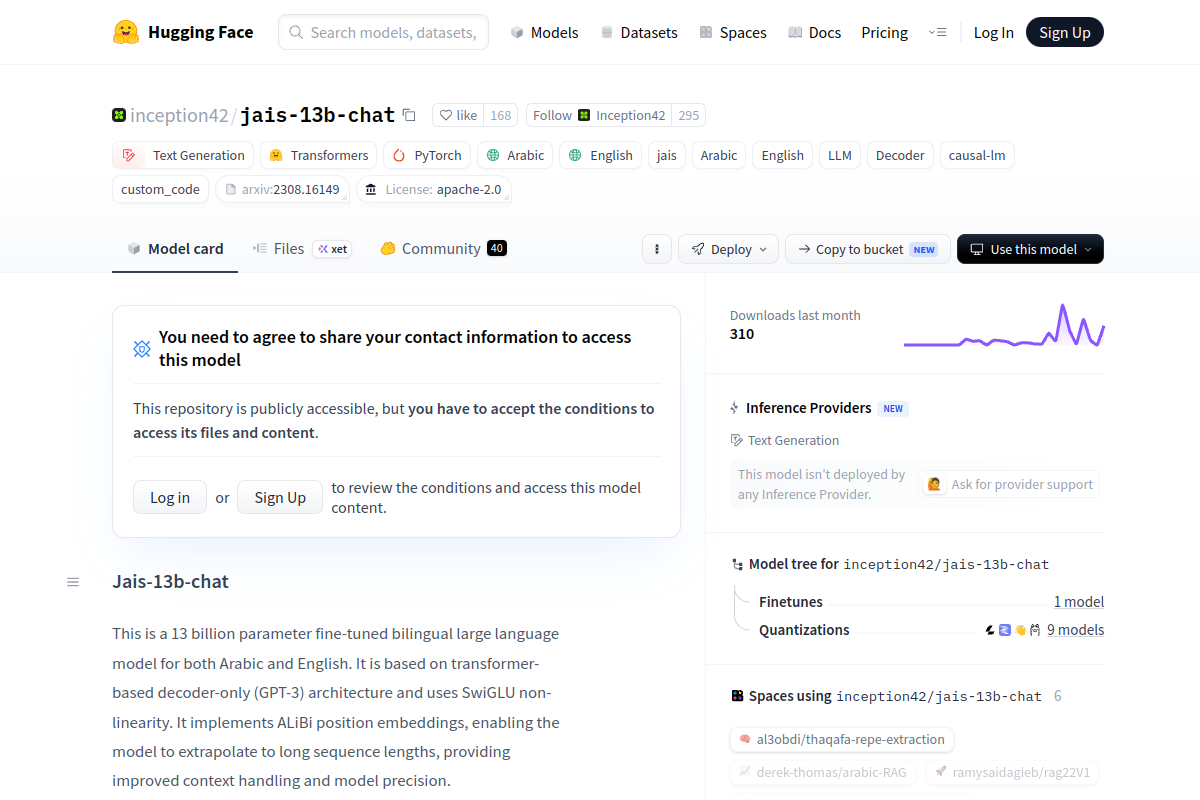
Task: Click Copy to bucket button
Action: (868, 249)
